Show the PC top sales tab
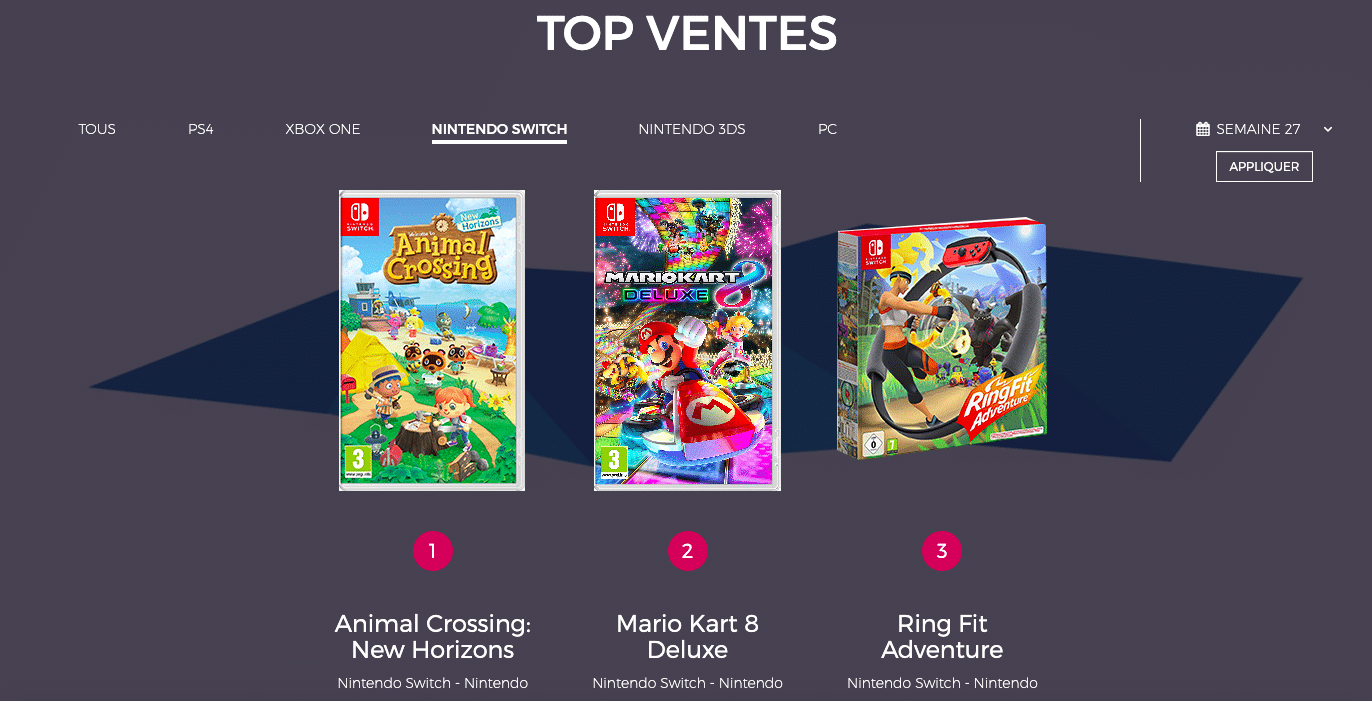Viewport: 1372px width, 701px height. tap(827, 129)
